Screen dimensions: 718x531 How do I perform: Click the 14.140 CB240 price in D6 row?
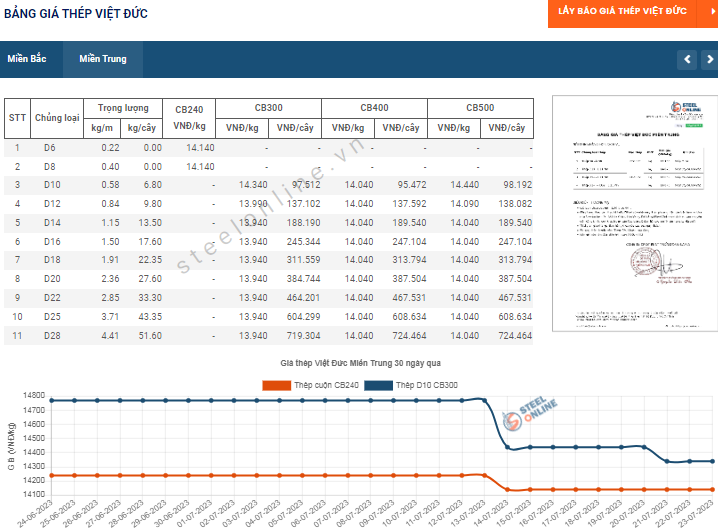tap(200, 148)
